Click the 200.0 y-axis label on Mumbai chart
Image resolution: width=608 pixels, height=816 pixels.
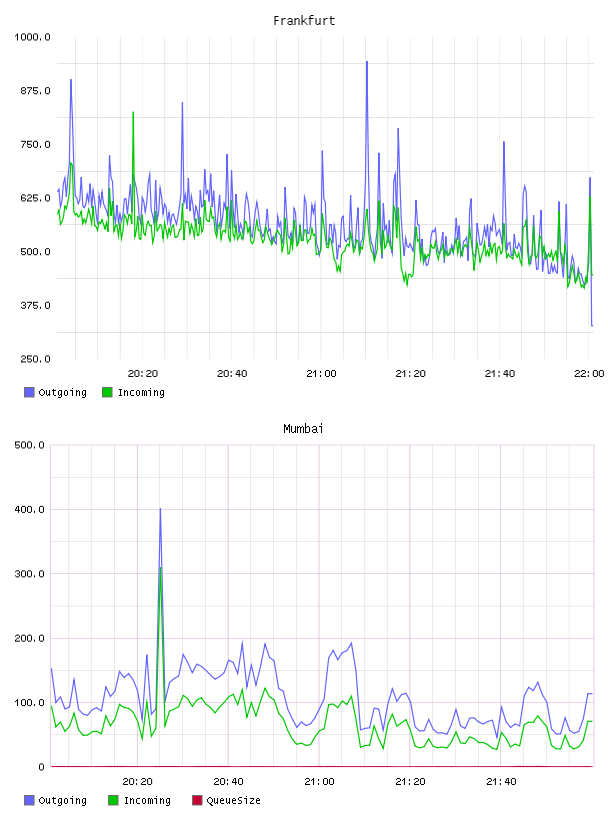point(29,638)
